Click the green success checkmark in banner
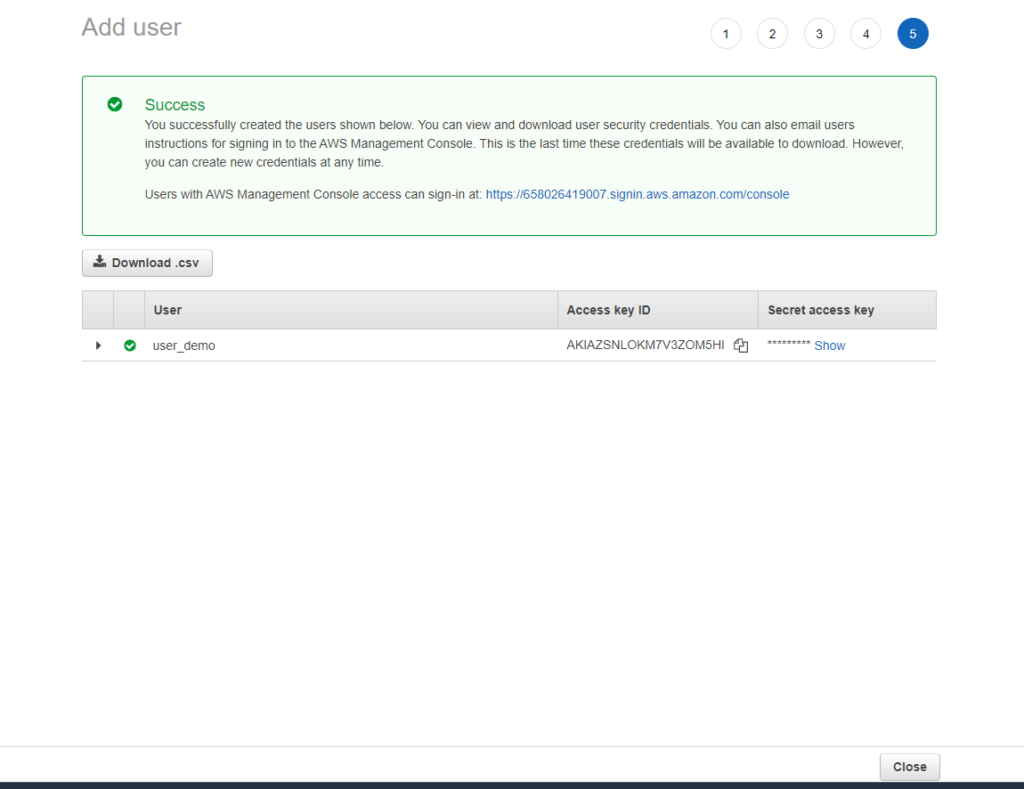Screen dimensions: 1024x789 click(x=115, y=104)
